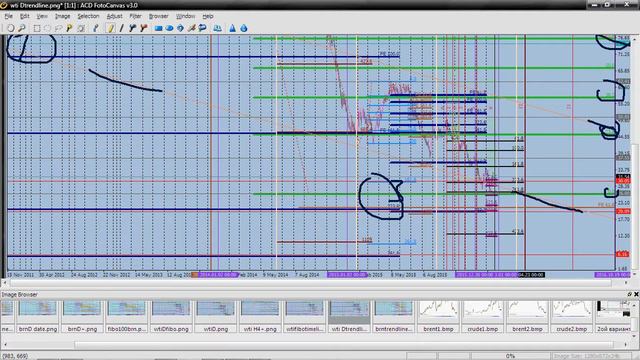Click the Image Browser panel title
The image size is (640, 360).
tap(20, 294)
